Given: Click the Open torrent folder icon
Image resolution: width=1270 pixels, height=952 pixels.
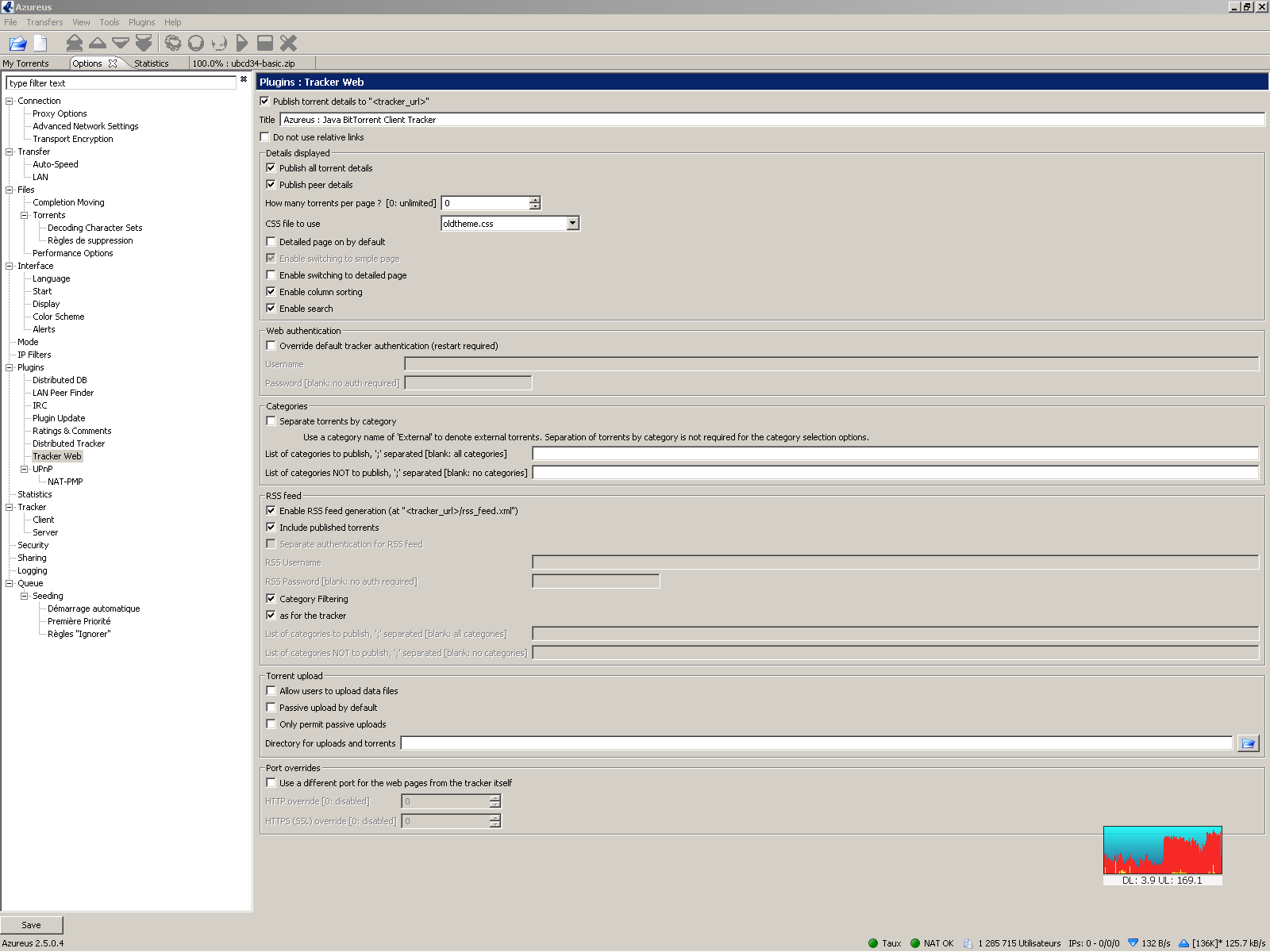Looking at the screenshot, I should click(17, 44).
